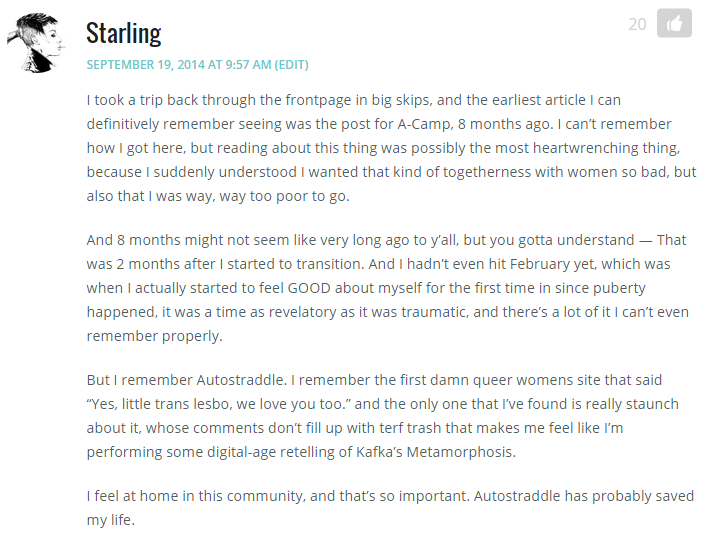The image size is (720, 543).
Task: Click the thumbs-up like button
Action: click(674, 23)
